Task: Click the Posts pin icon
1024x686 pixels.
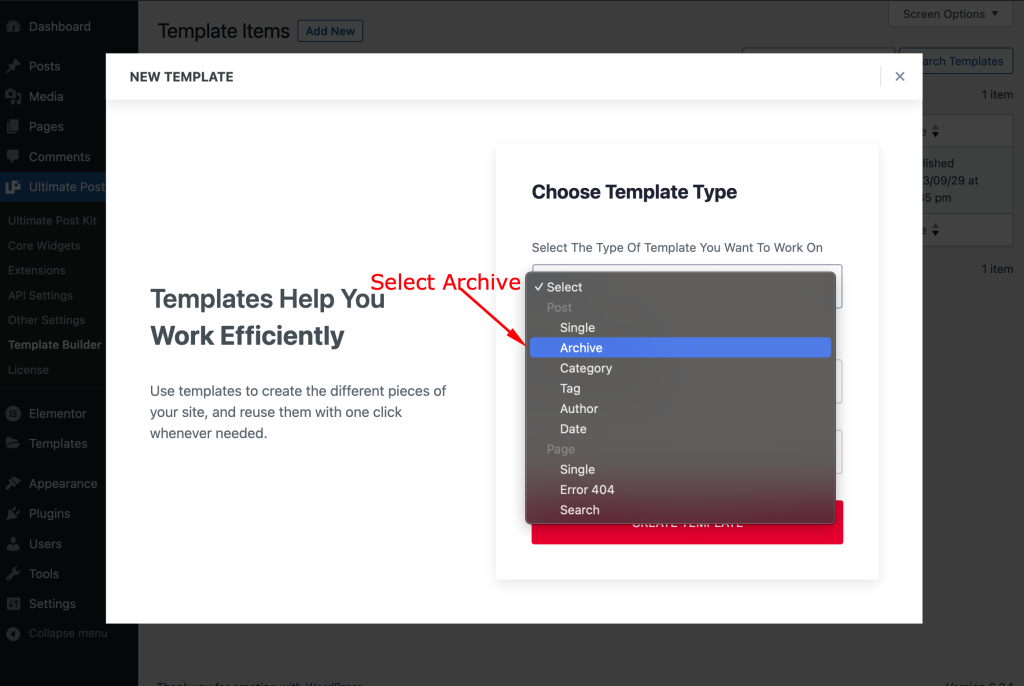Action: coord(13,66)
